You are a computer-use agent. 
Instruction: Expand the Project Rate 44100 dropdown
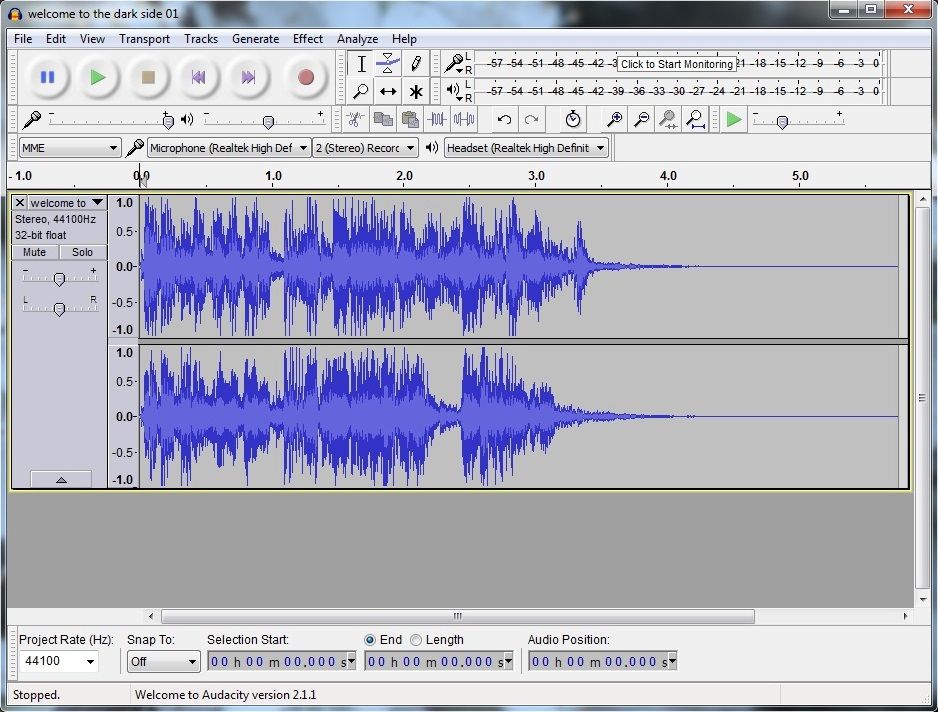point(59,662)
